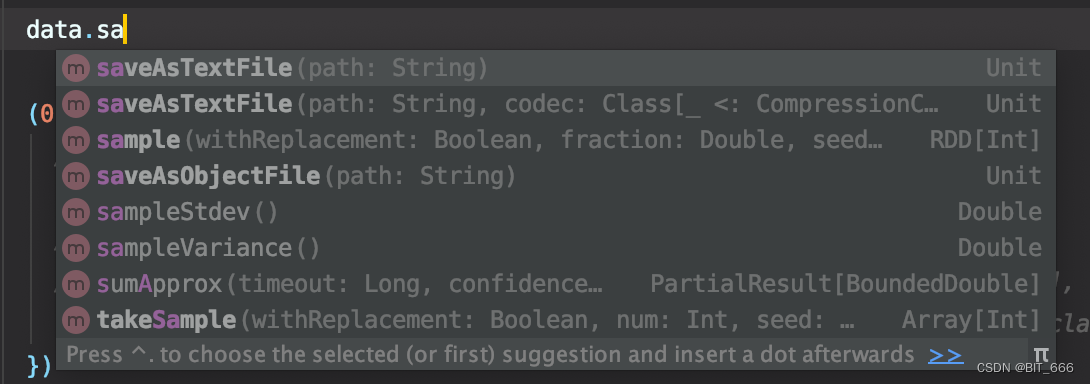Choose sampleStdev() returning Double
Image resolution: width=1090 pixels, height=384 pixels.
555,212
